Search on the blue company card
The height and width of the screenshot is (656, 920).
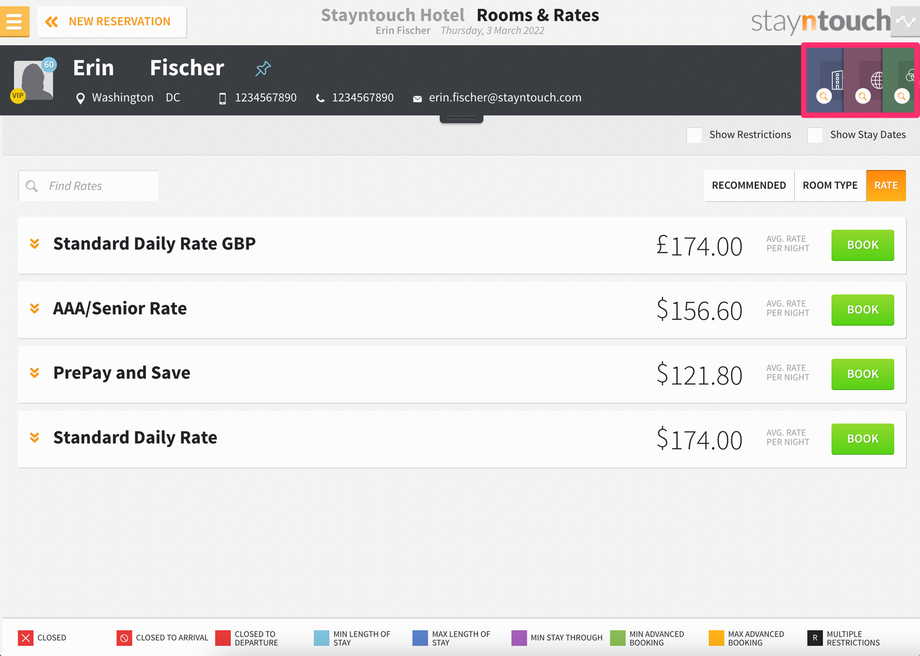click(x=824, y=96)
